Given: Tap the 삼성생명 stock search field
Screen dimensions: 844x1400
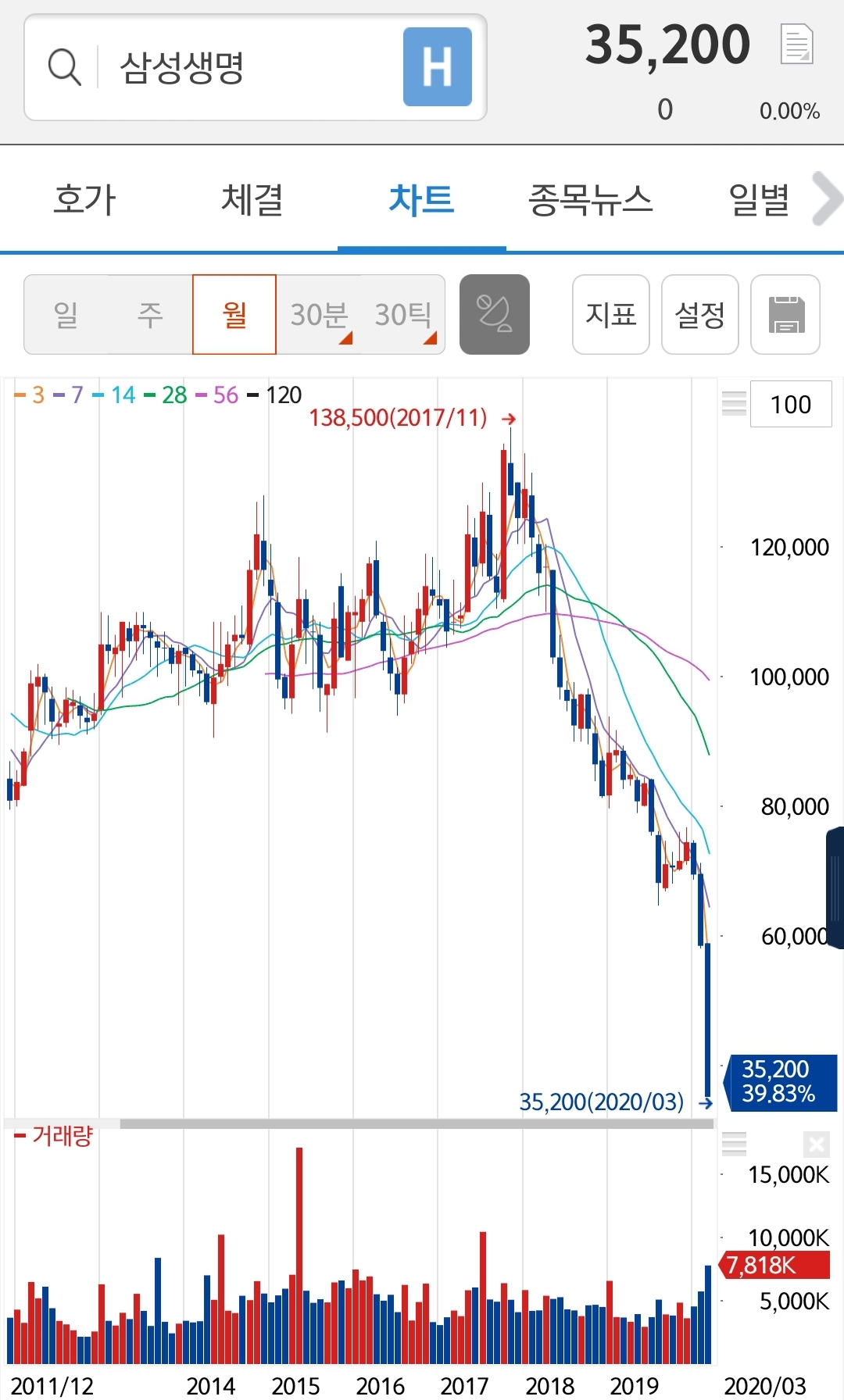Looking at the screenshot, I should click(x=256, y=67).
